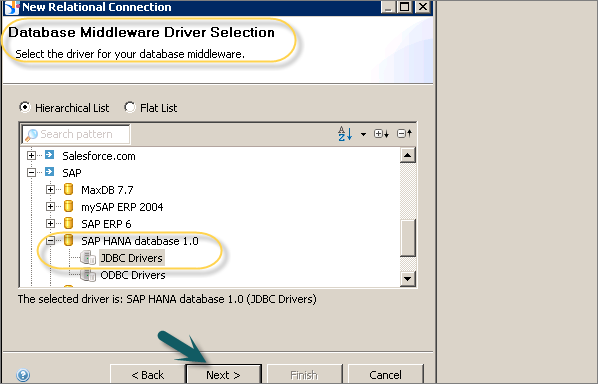The width and height of the screenshot is (598, 384).
Task: Select JDBC Drivers tree item
Action: click(x=132, y=258)
